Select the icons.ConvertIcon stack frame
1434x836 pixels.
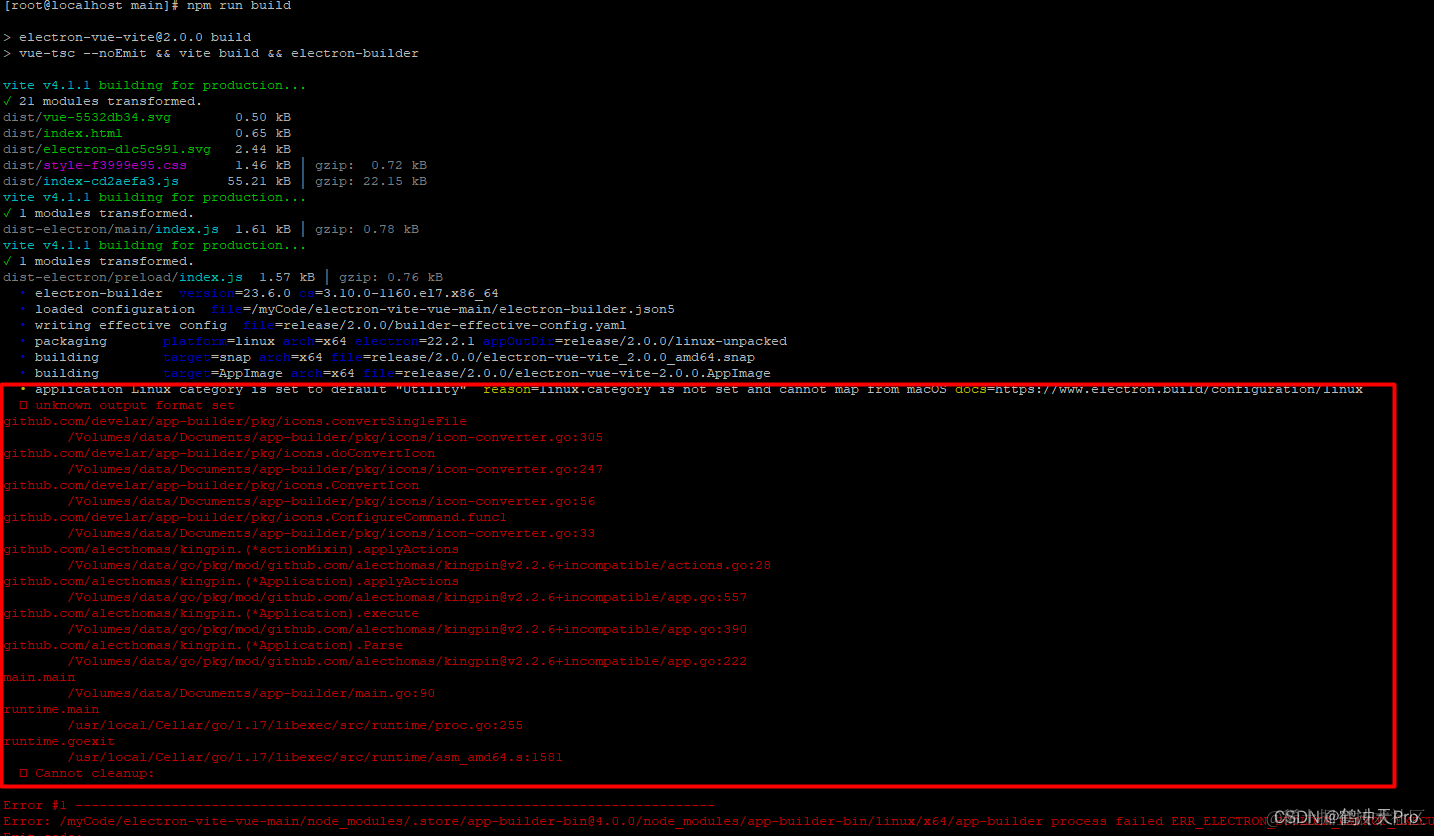[x=211, y=485]
